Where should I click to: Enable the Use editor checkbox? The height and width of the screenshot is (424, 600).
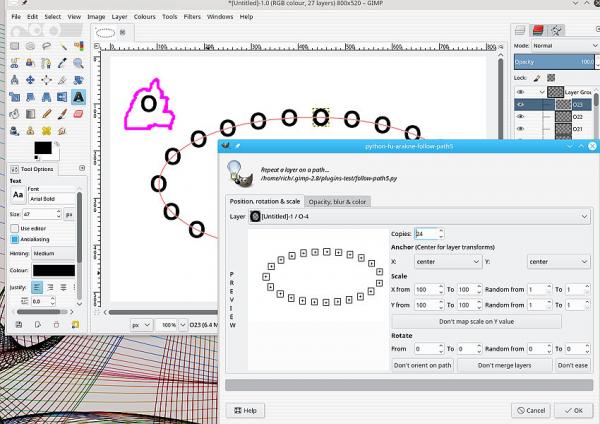pos(15,228)
